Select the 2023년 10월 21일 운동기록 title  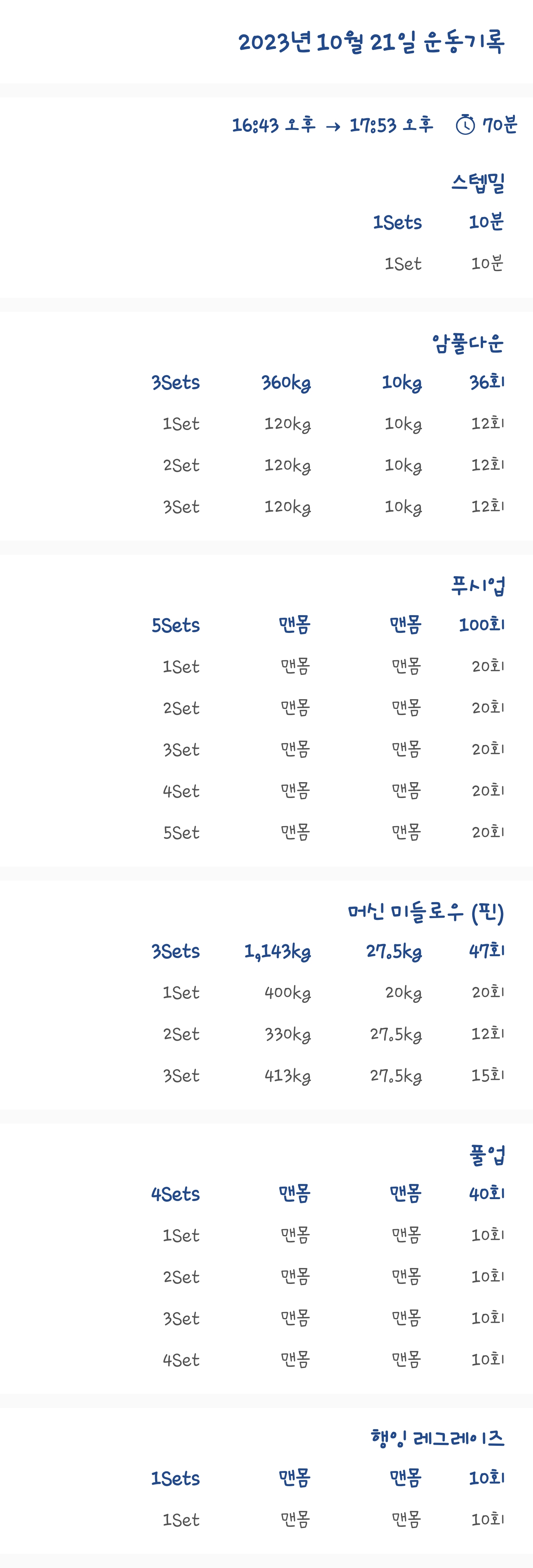pyautogui.click(x=371, y=42)
